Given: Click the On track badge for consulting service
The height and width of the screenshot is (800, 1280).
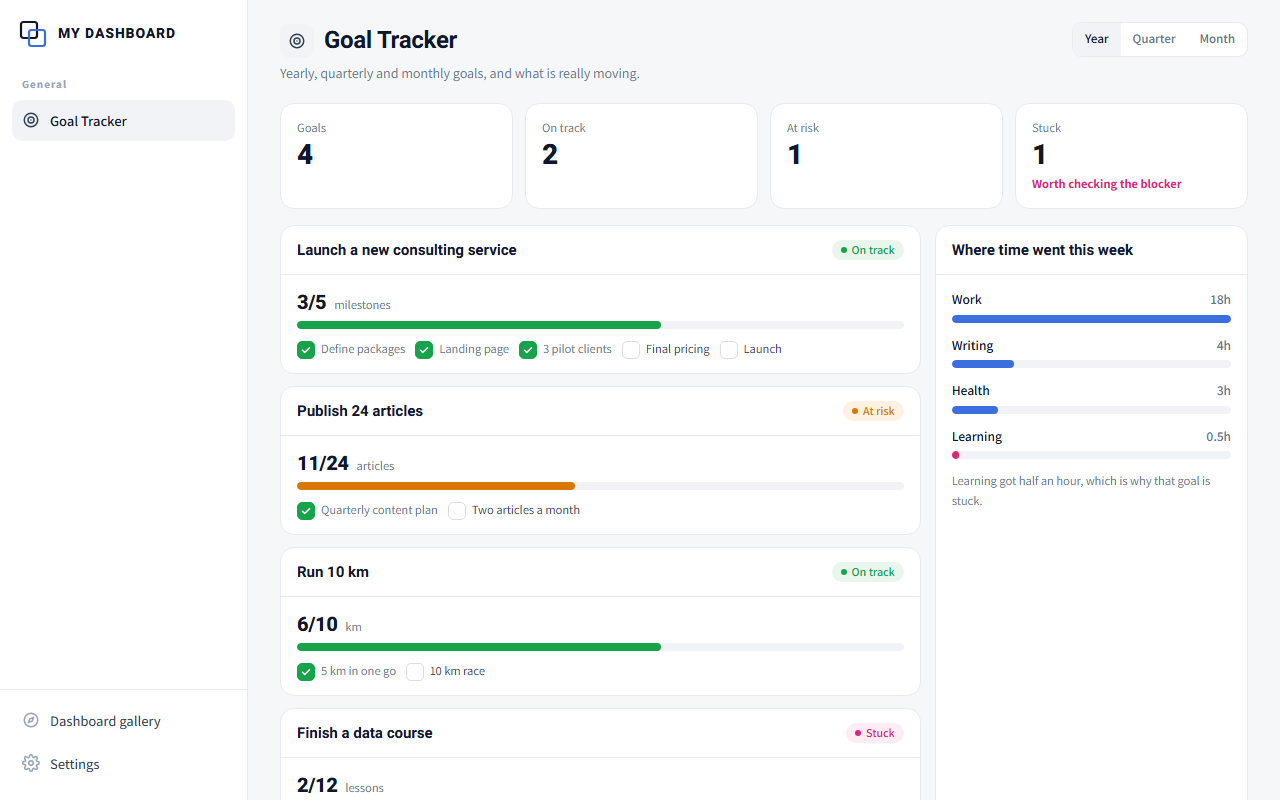Looking at the screenshot, I should pyautogui.click(x=868, y=250).
